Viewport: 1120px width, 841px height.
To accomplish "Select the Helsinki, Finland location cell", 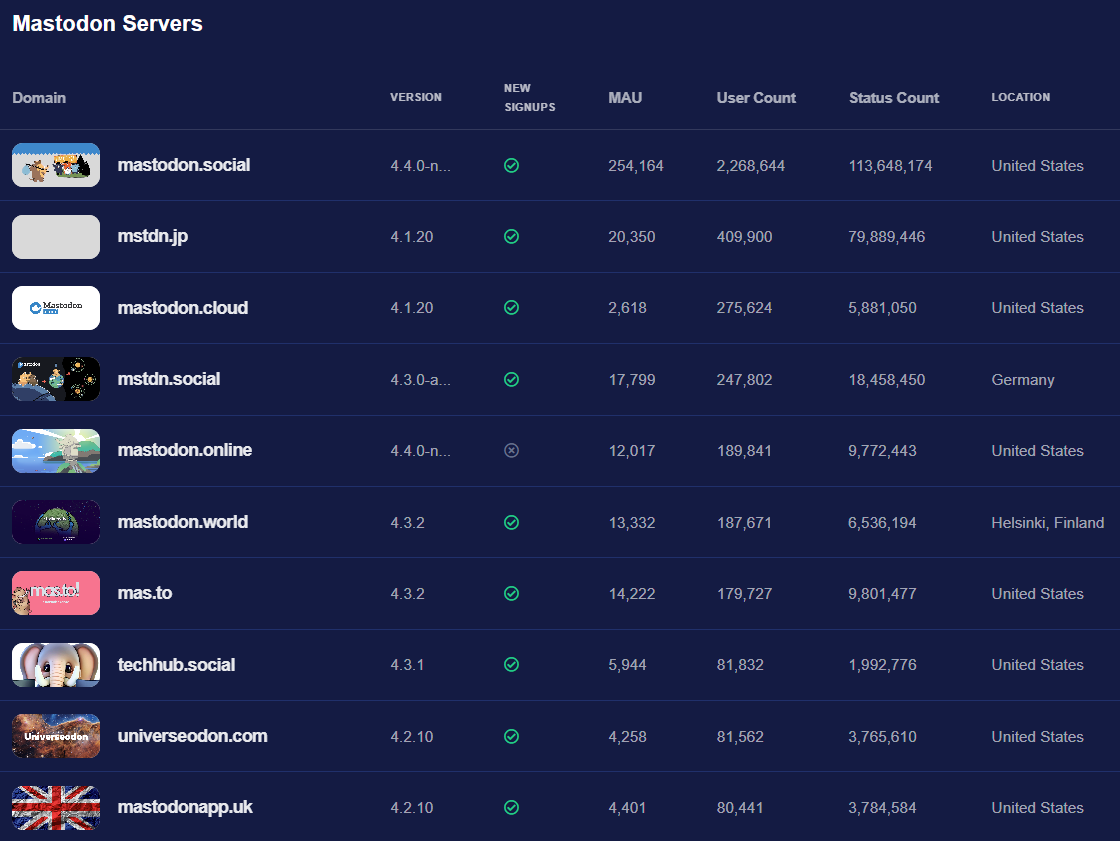I will [x=1048, y=523].
